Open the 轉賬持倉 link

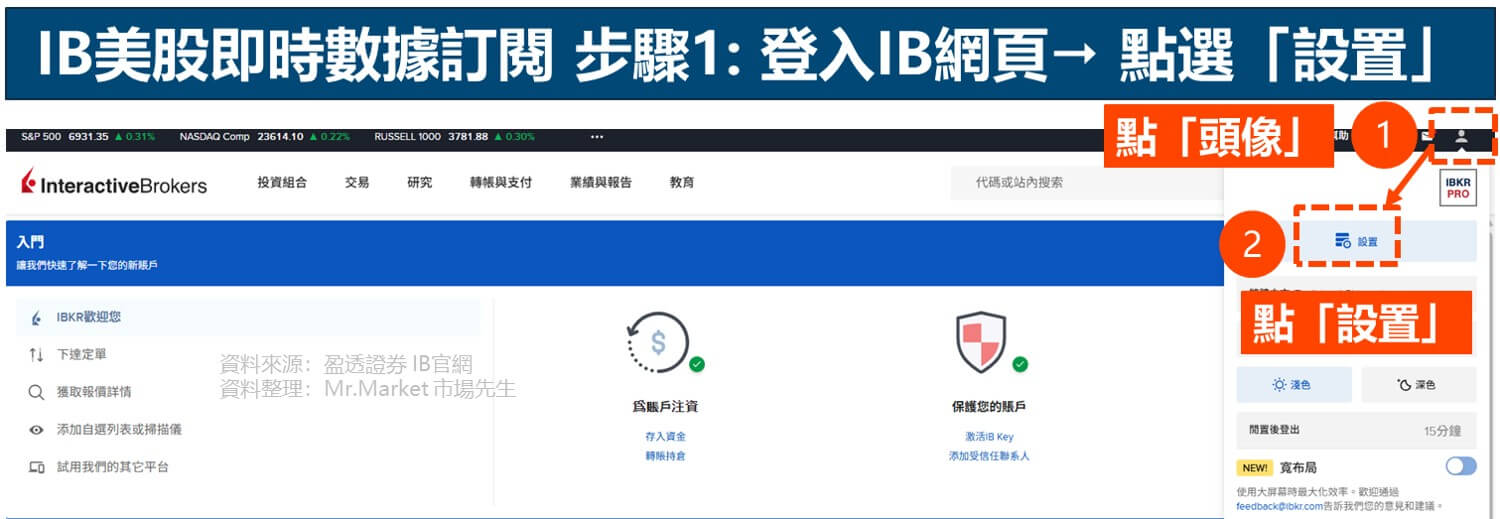click(x=666, y=456)
